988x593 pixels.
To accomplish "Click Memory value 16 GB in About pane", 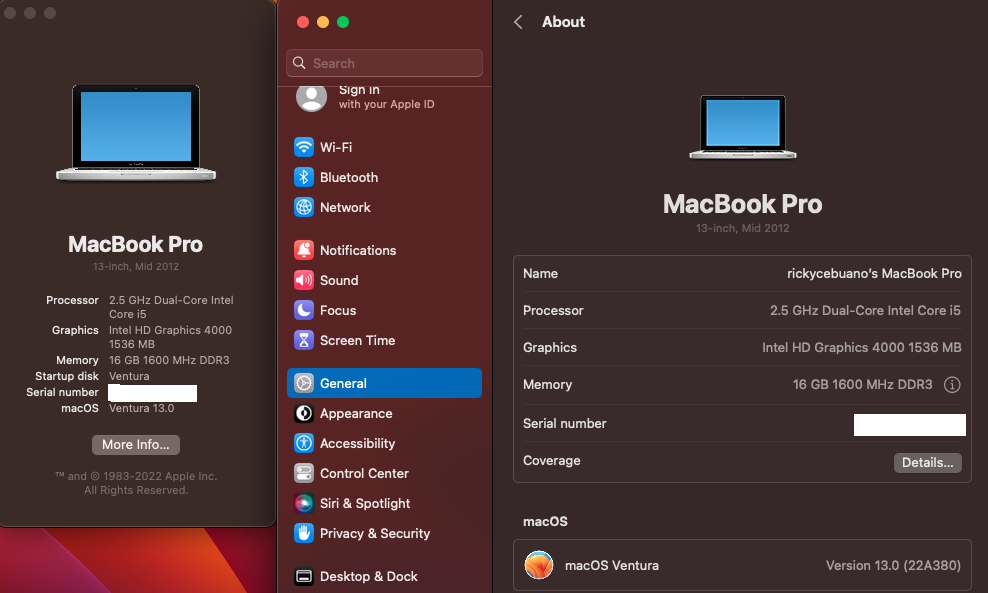I will pos(862,384).
